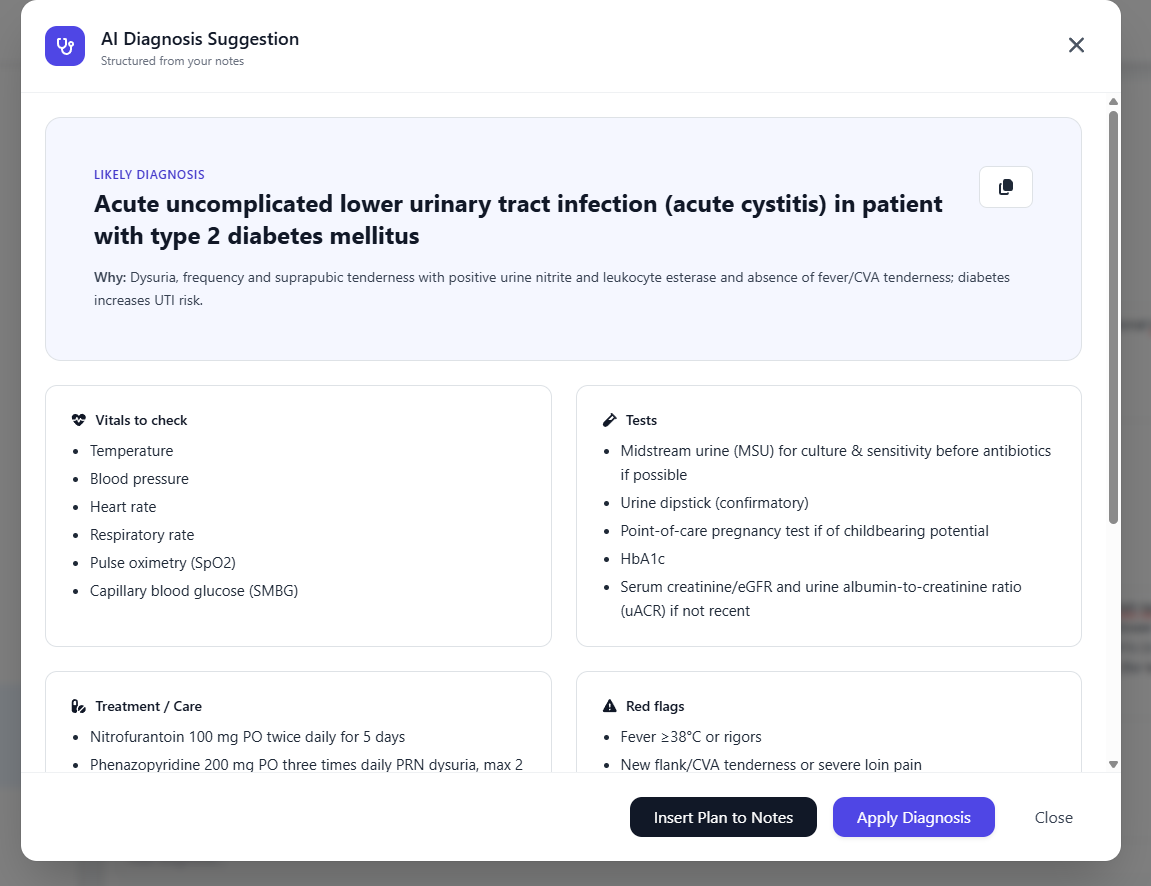This screenshot has width=1151, height=886.
Task: Click the stethoscope AI Diagnosis logo
Action: coord(64,45)
